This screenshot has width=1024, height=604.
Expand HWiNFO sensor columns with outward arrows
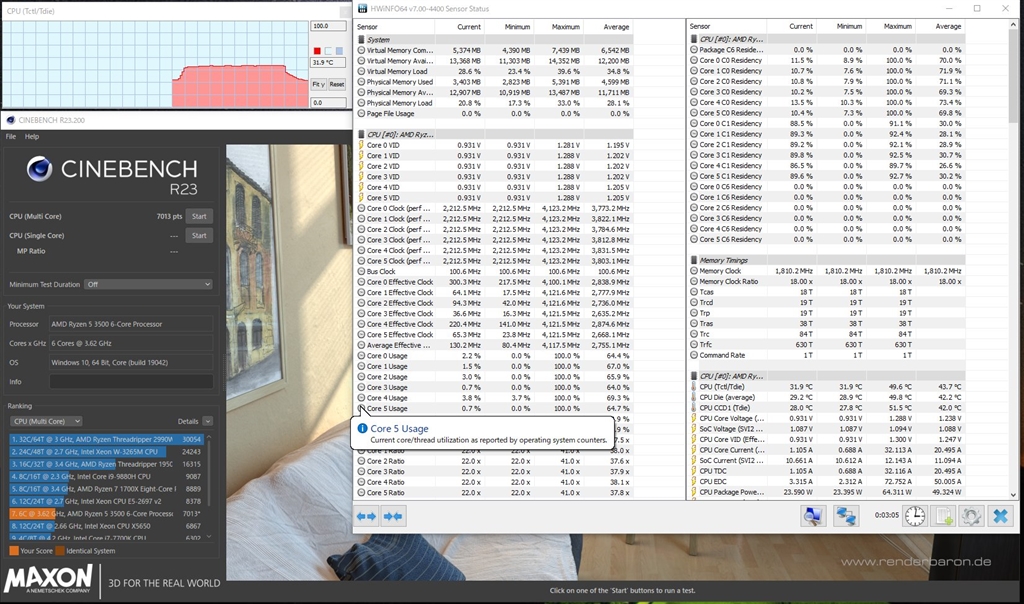coord(366,517)
